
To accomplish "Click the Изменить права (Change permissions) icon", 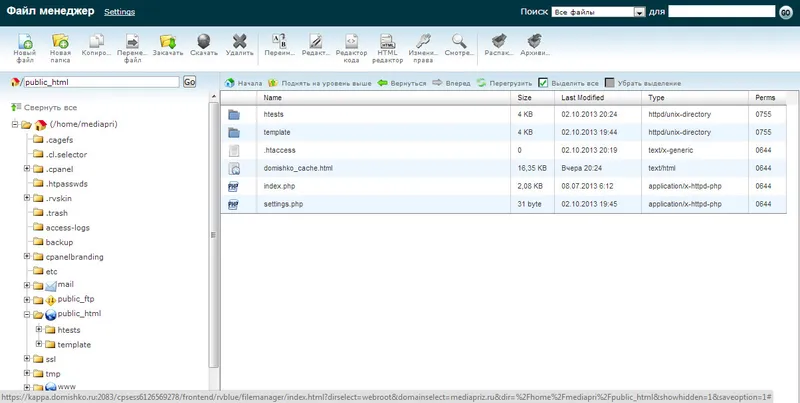I will pyautogui.click(x=423, y=41).
